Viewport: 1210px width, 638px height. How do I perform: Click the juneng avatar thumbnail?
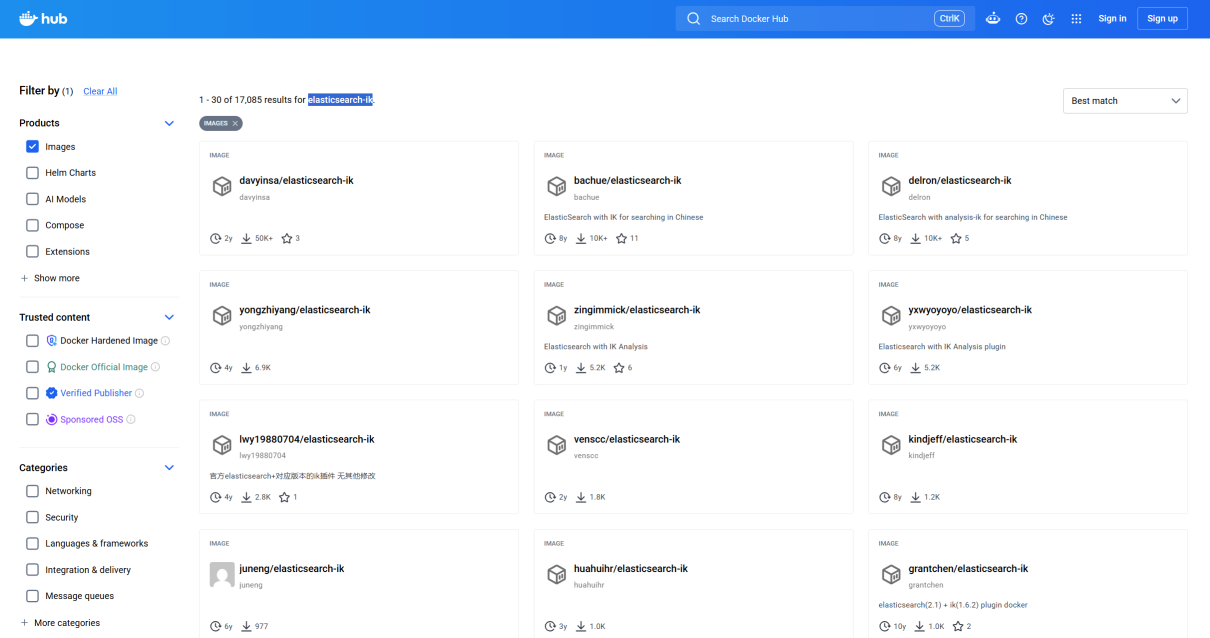click(x=222, y=574)
